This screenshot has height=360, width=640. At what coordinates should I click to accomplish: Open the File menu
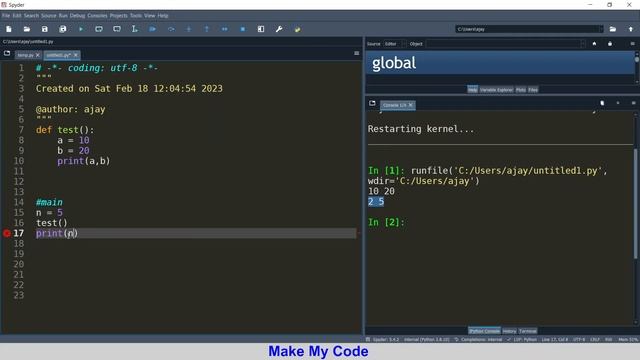(x=6, y=16)
